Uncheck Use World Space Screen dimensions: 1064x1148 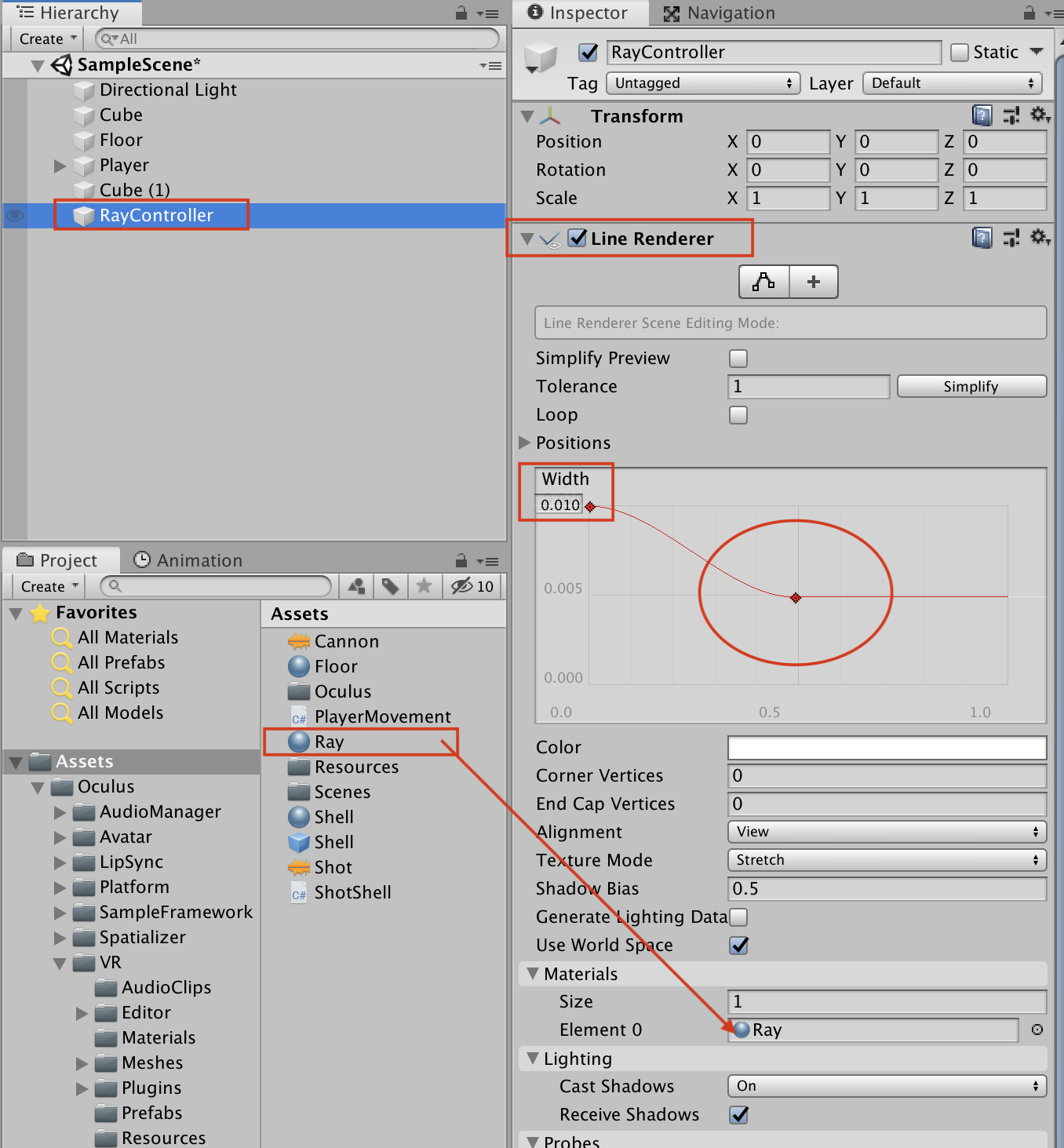tap(738, 946)
